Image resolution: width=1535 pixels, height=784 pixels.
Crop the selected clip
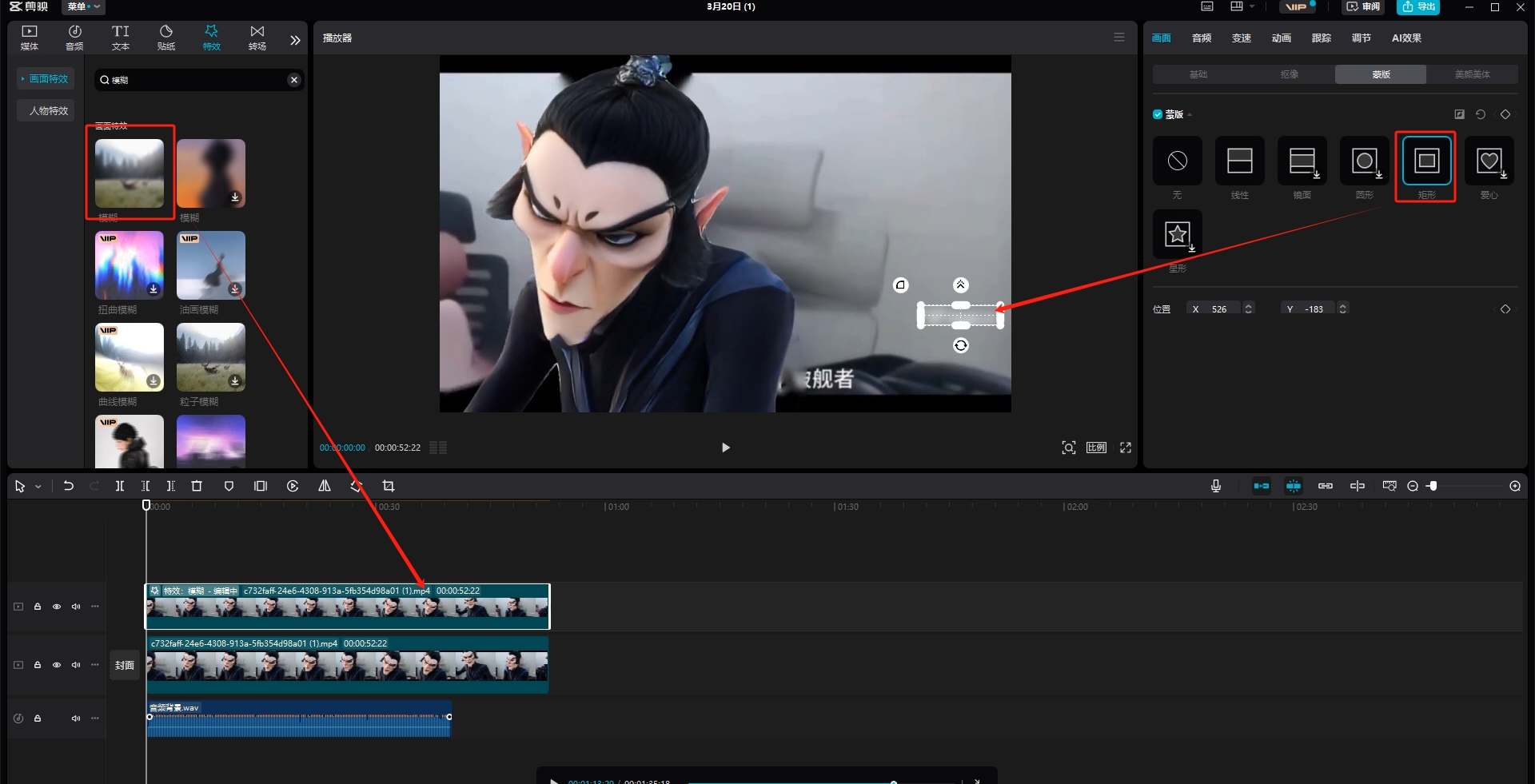389,486
